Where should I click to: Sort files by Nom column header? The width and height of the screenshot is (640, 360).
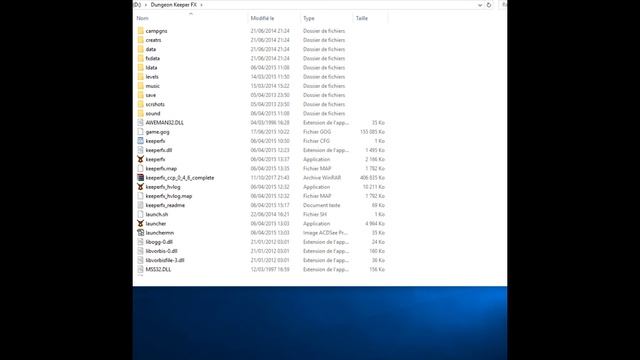142,18
